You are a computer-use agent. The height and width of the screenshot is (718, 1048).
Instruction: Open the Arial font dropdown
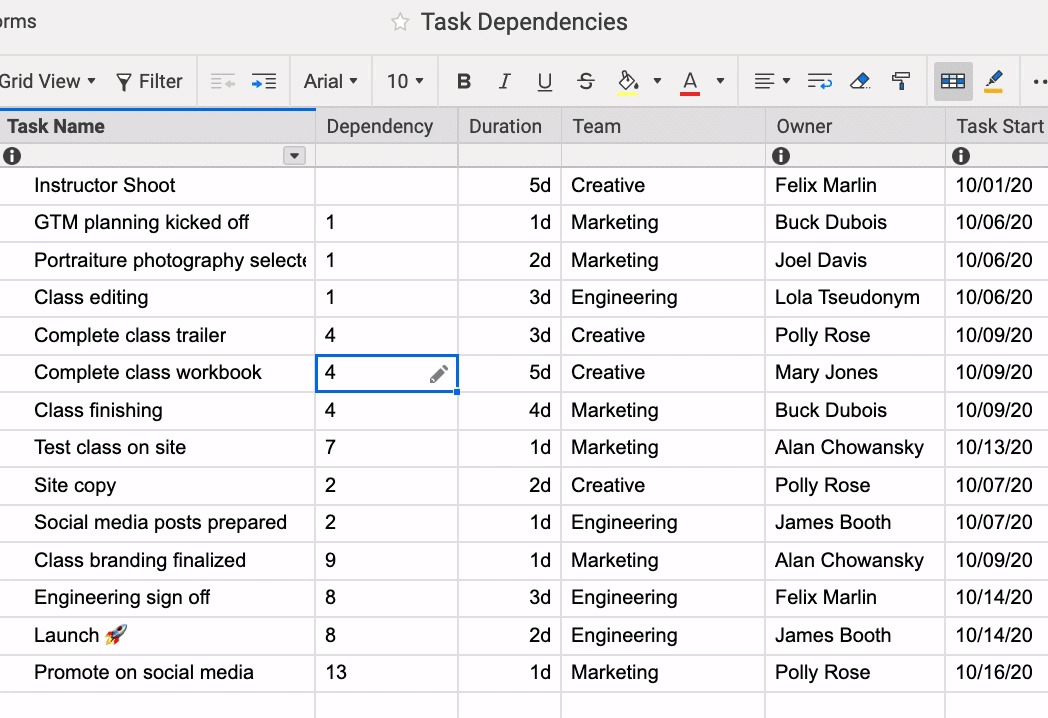[331, 82]
